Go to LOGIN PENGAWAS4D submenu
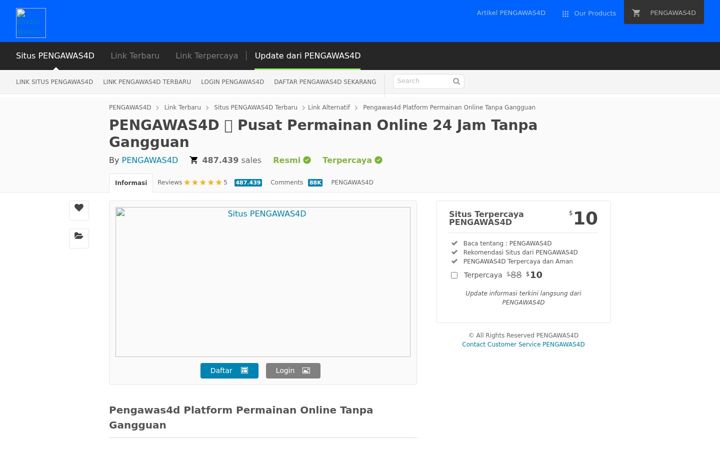The height and width of the screenshot is (450, 720). [232, 82]
